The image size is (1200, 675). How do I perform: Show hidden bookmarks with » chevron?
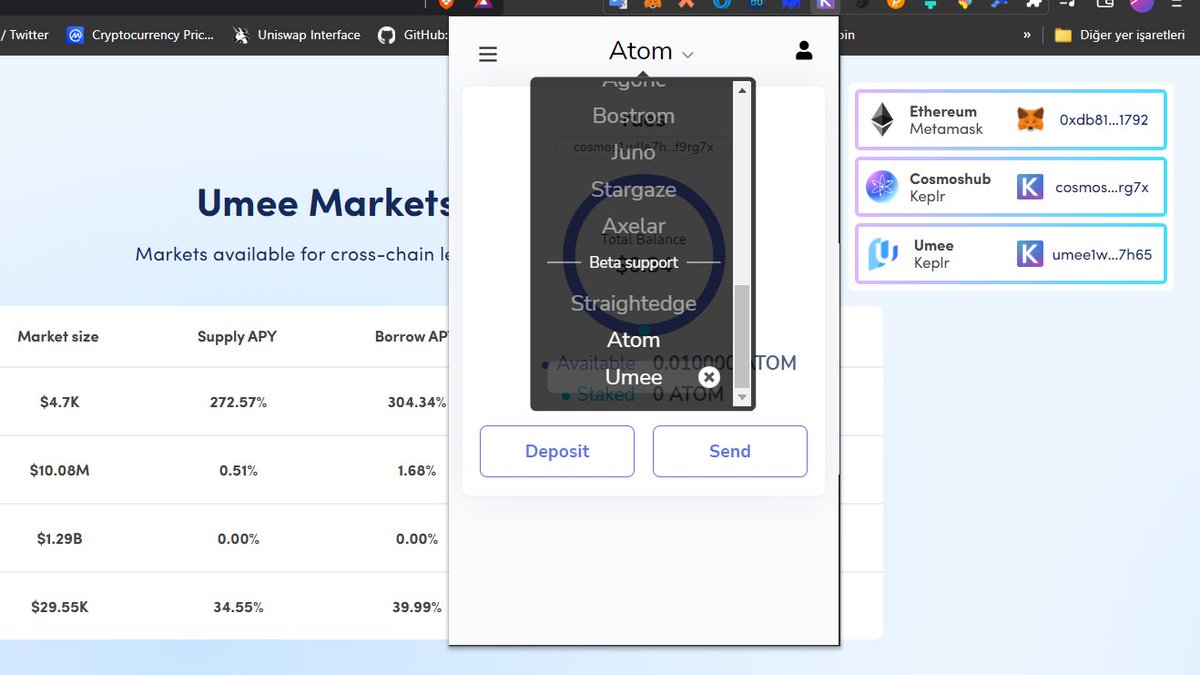(1027, 35)
